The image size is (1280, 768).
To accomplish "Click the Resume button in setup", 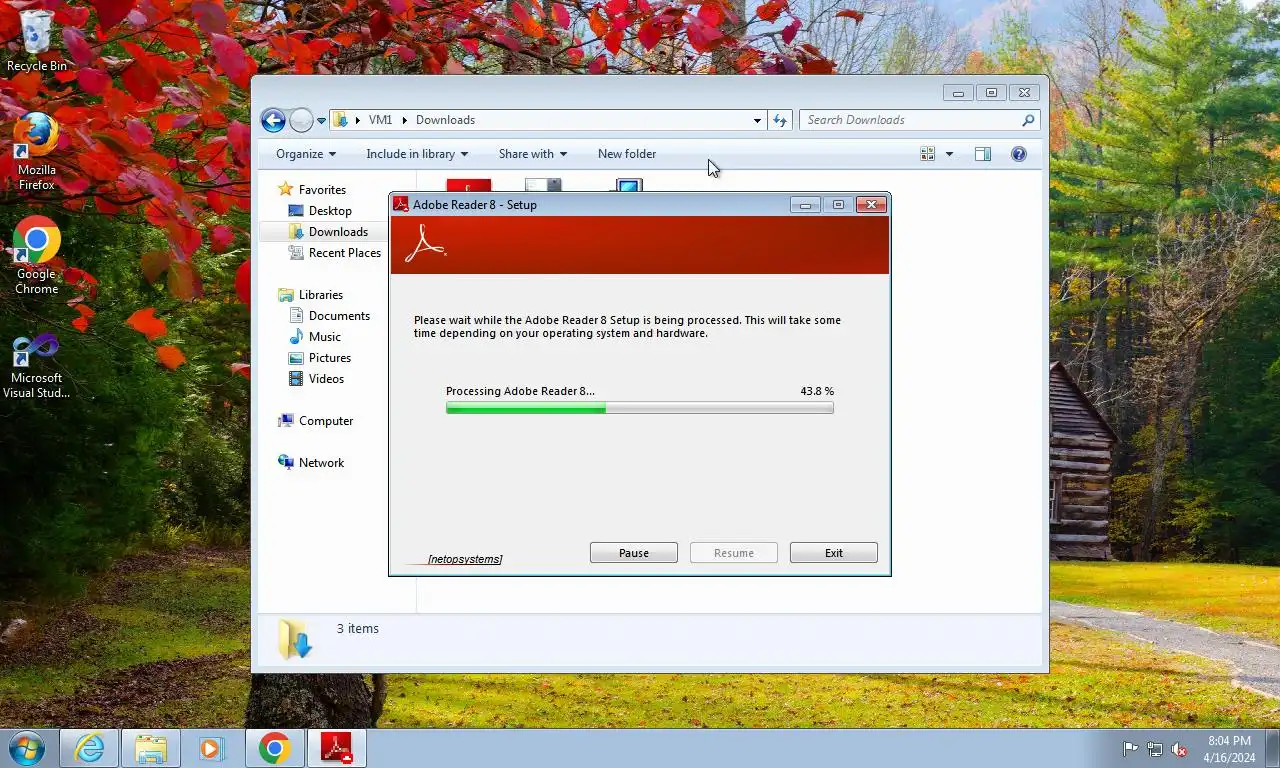I will pyautogui.click(x=734, y=553).
